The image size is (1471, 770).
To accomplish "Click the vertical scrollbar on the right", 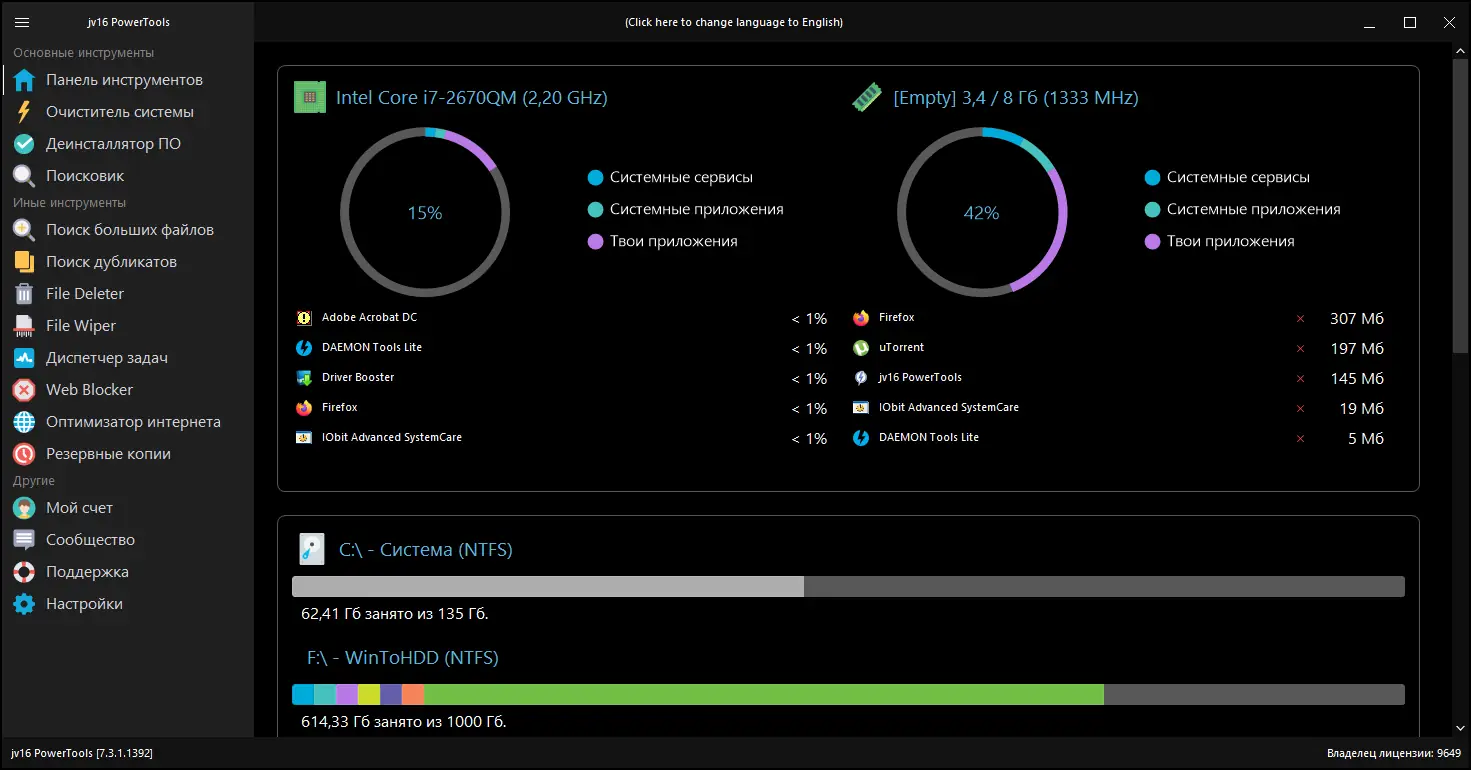I will click(1460, 205).
